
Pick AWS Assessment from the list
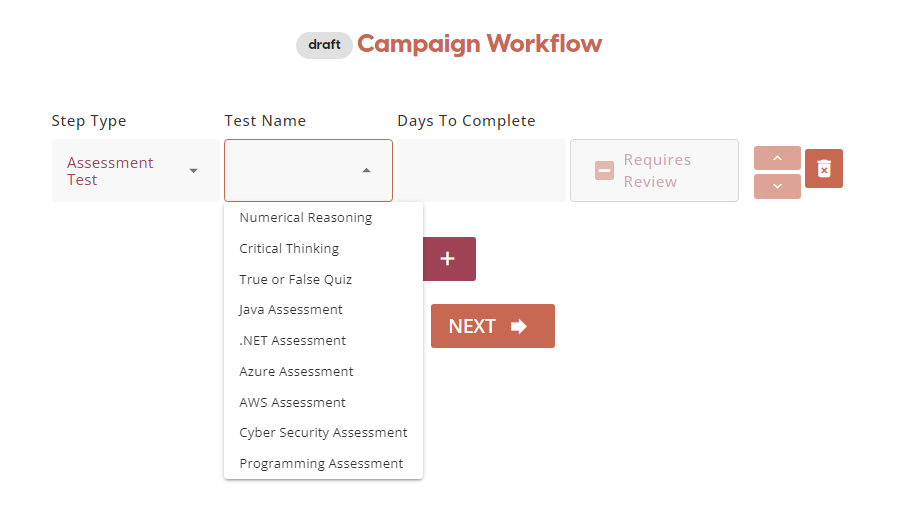click(x=292, y=403)
